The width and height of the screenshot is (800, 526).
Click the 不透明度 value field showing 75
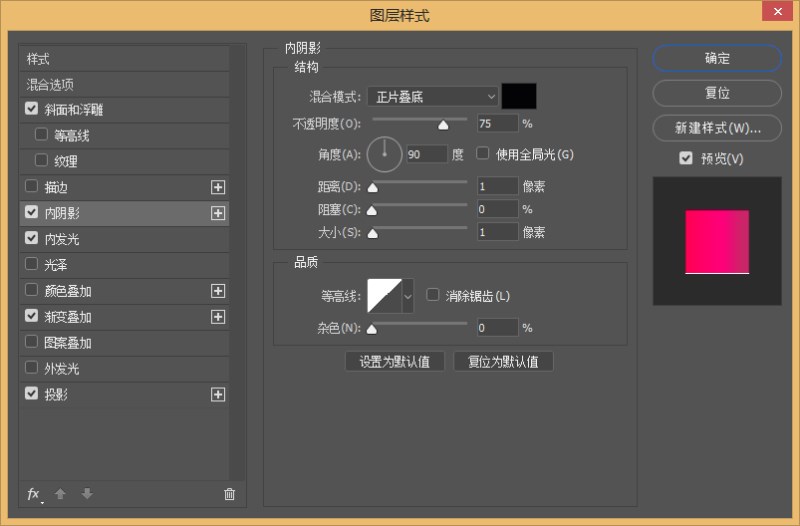pyautogui.click(x=497, y=123)
